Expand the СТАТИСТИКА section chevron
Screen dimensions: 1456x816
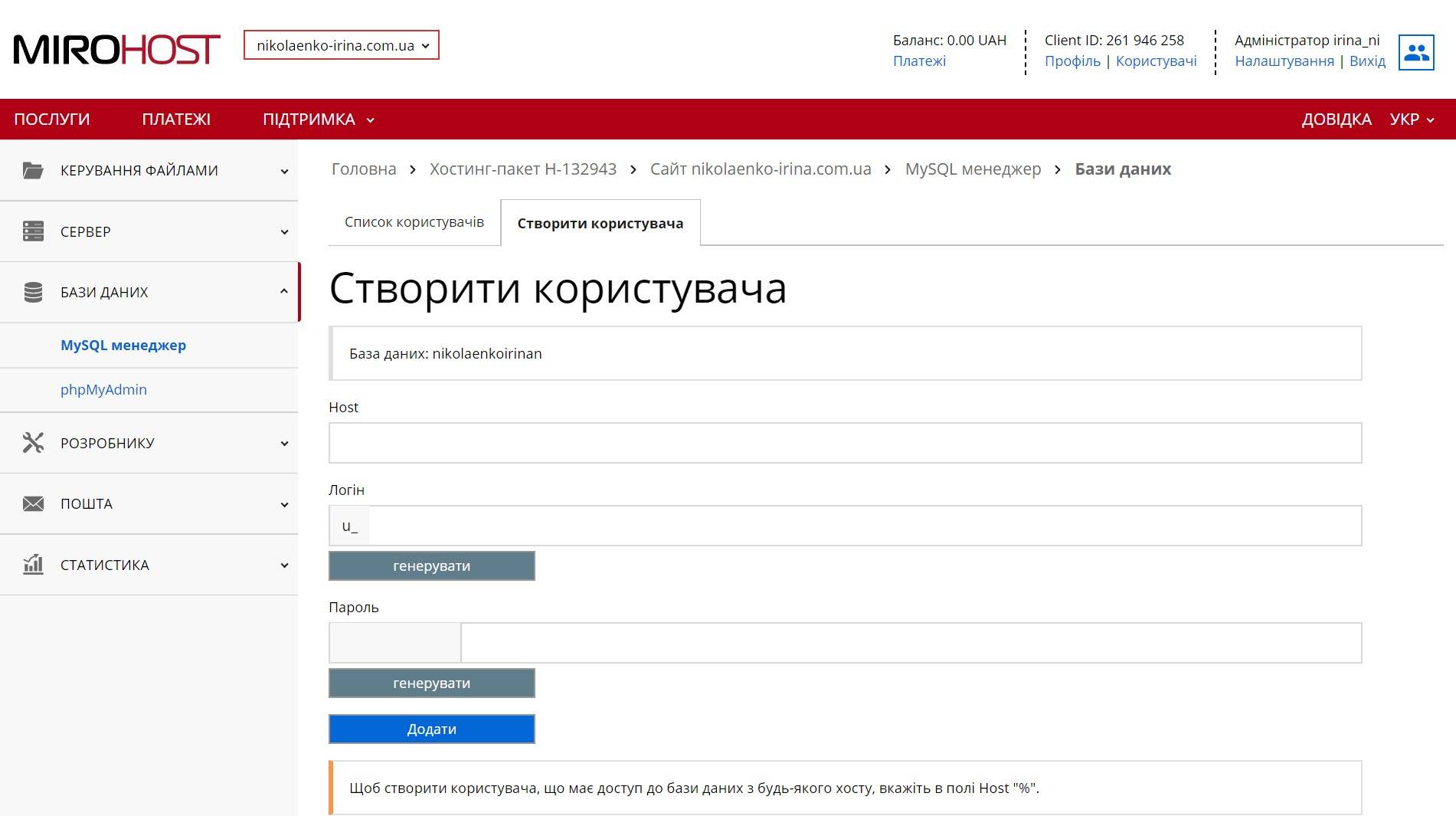(x=284, y=565)
